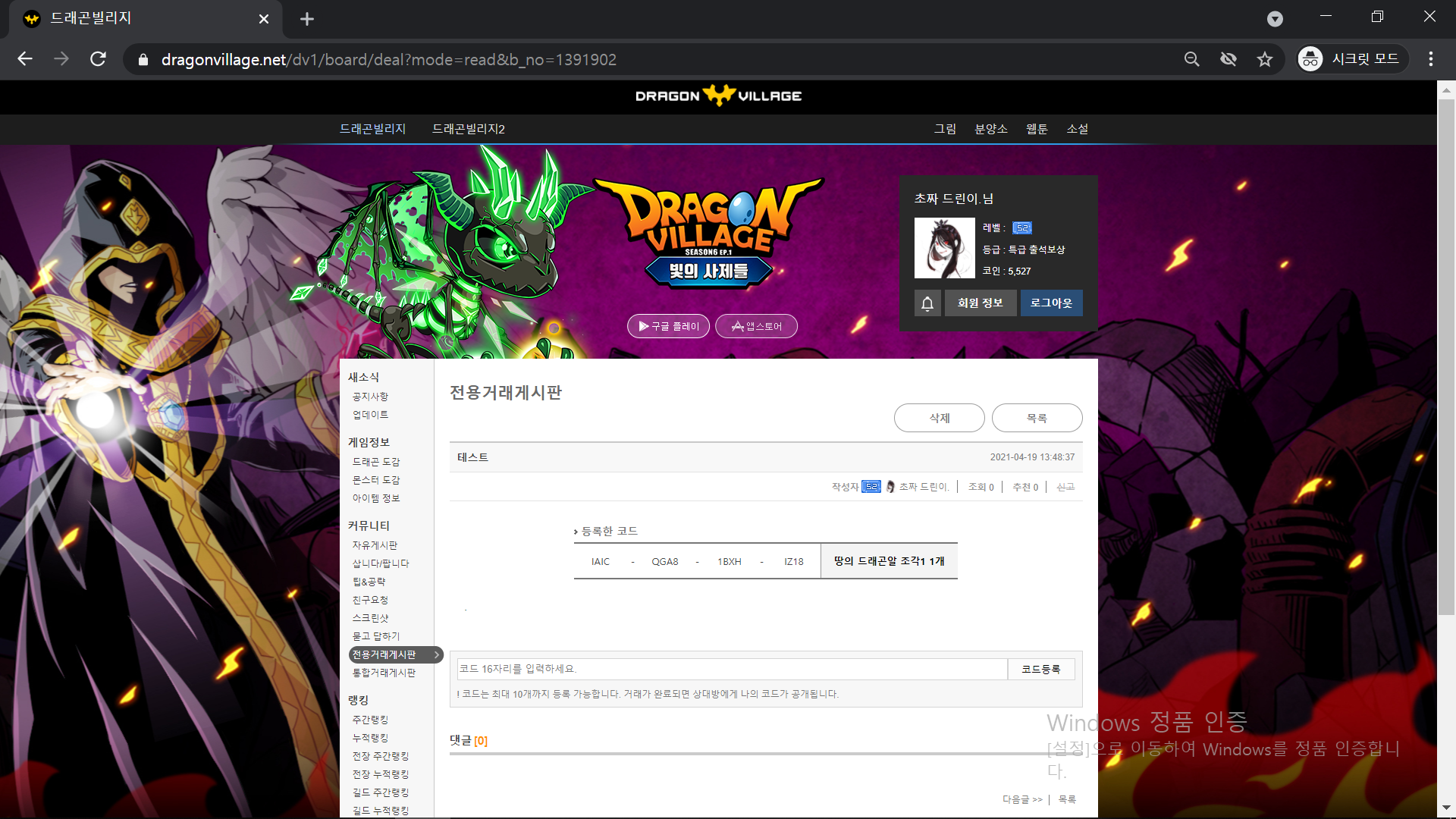This screenshot has width=1456, height=819.
Task: Open the 통합거래게시판 board
Action: [x=384, y=673]
